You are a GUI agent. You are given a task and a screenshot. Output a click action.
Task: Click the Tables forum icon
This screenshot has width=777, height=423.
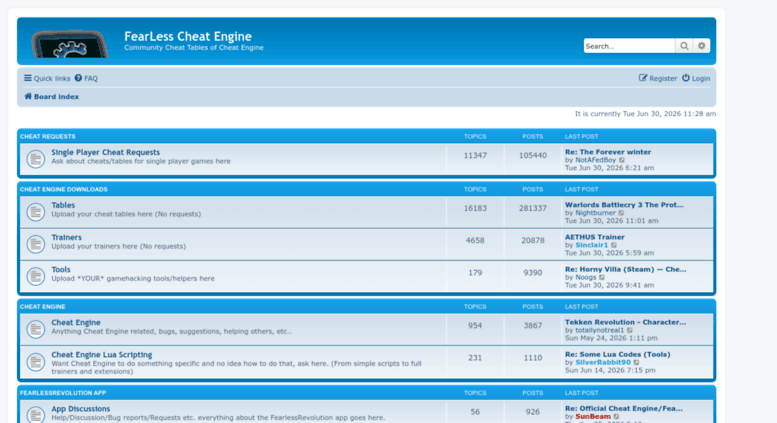point(36,212)
